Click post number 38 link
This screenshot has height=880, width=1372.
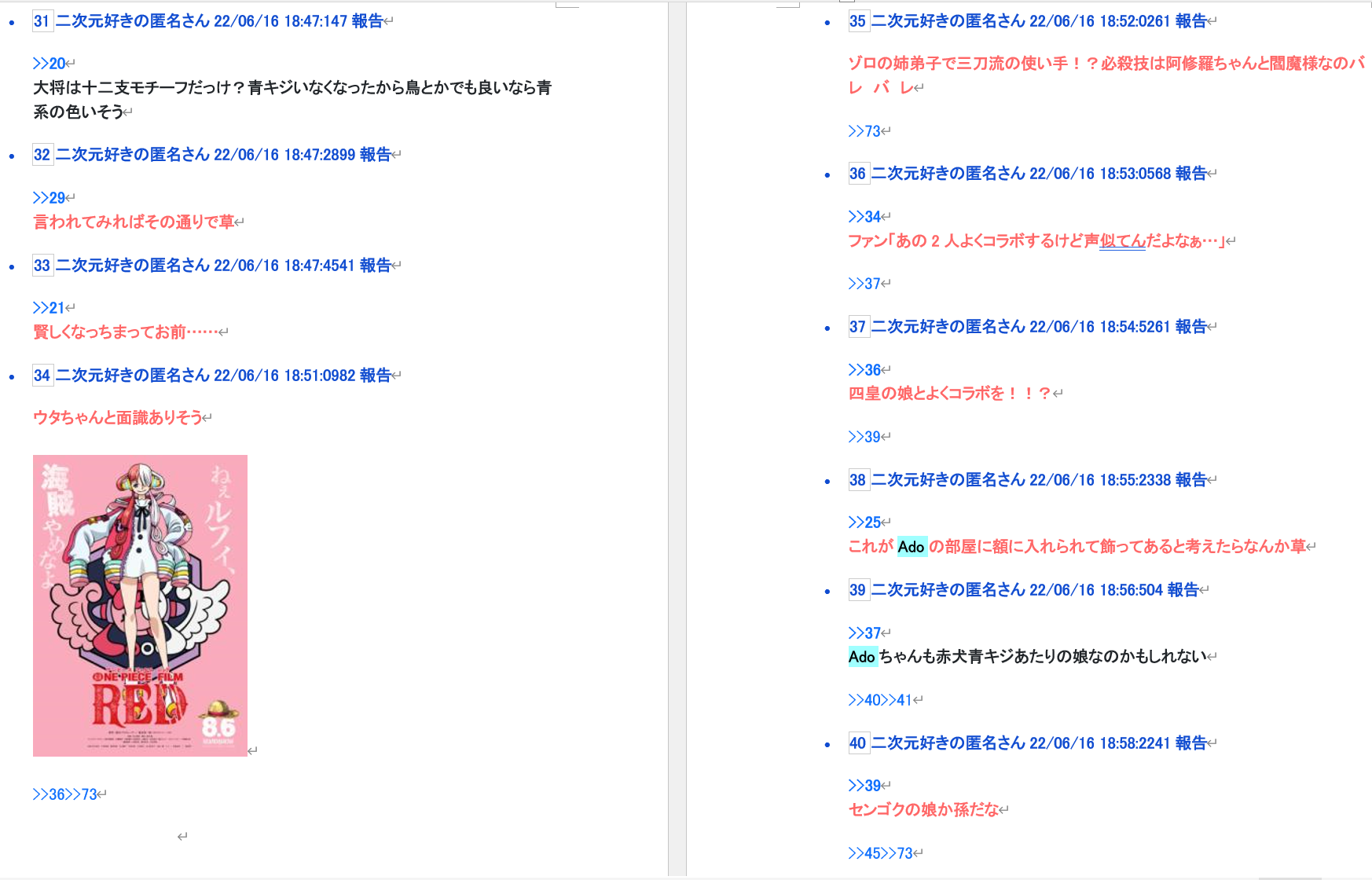[x=857, y=480]
